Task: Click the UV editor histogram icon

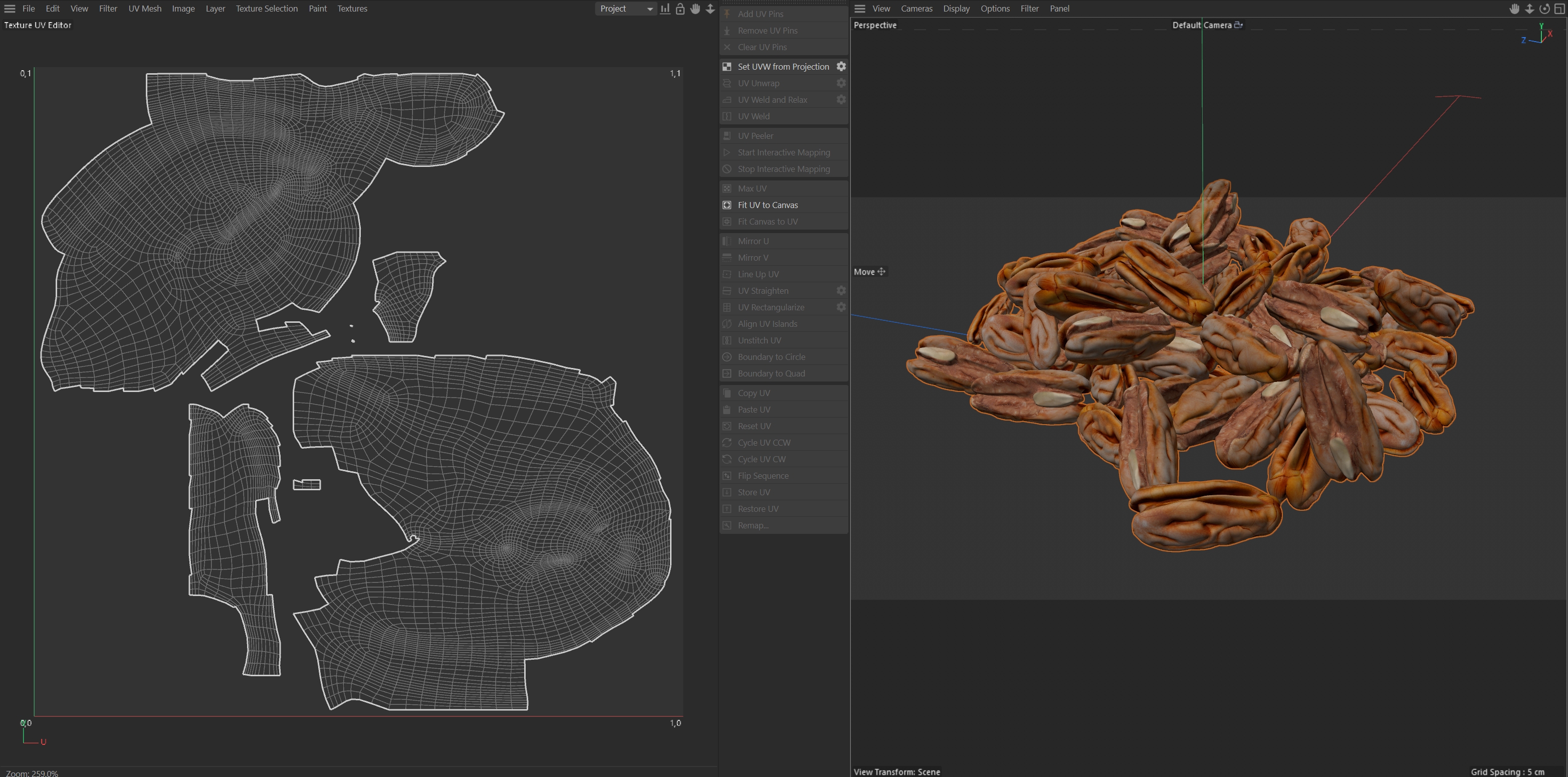Action: click(665, 9)
